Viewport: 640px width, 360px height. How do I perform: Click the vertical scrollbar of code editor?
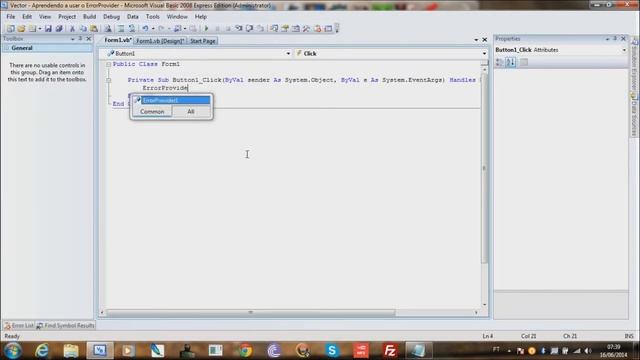pyautogui.click(x=484, y=167)
